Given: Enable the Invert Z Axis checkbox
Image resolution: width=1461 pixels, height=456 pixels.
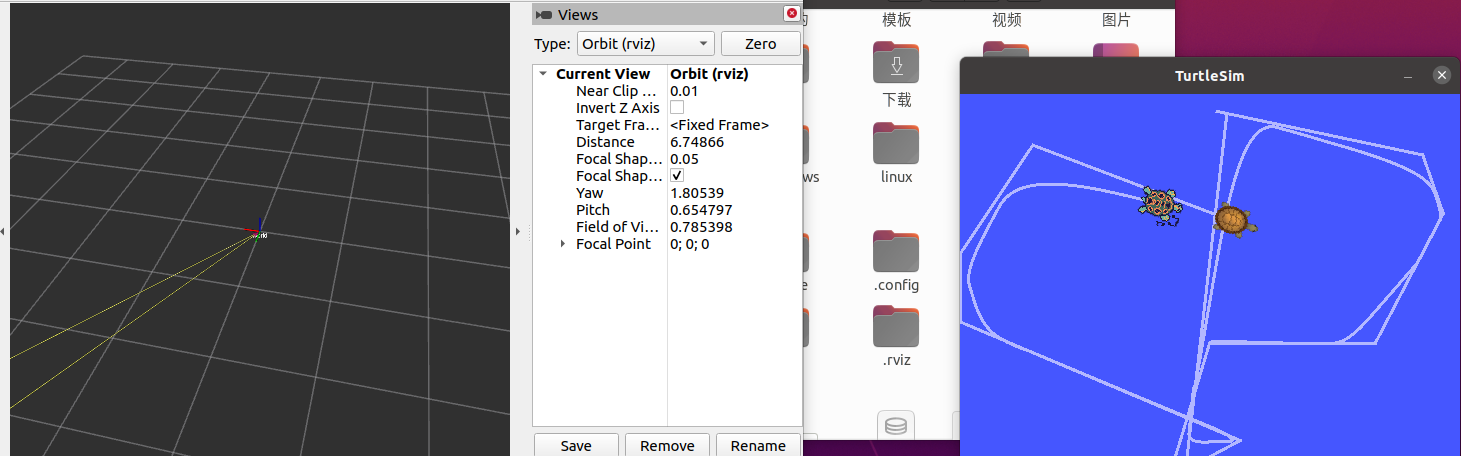Looking at the screenshot, I should pos(677,108).
